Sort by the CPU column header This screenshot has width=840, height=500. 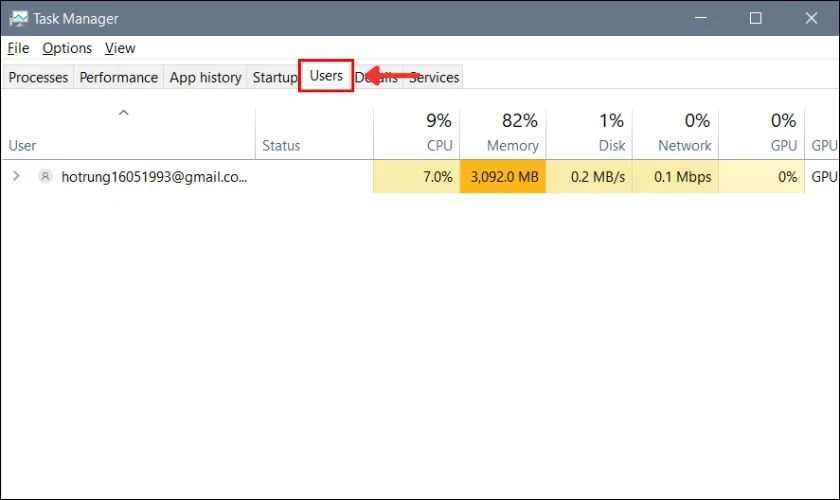coord(417,134)
